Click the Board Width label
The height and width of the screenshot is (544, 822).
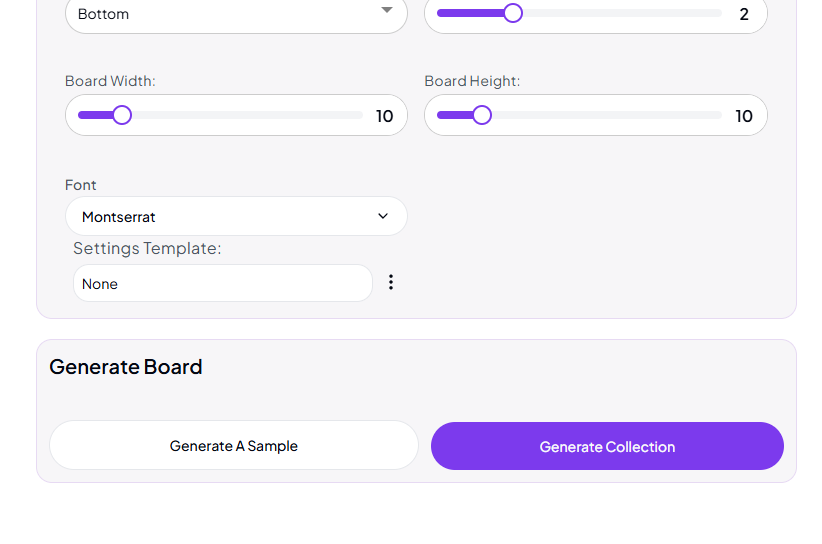click(x=110, y=81)
